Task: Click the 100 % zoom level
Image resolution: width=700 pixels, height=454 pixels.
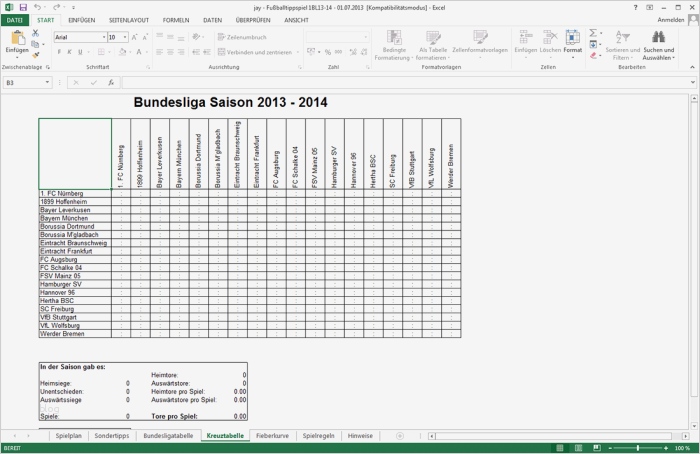Action: click(x=682, y=448)
